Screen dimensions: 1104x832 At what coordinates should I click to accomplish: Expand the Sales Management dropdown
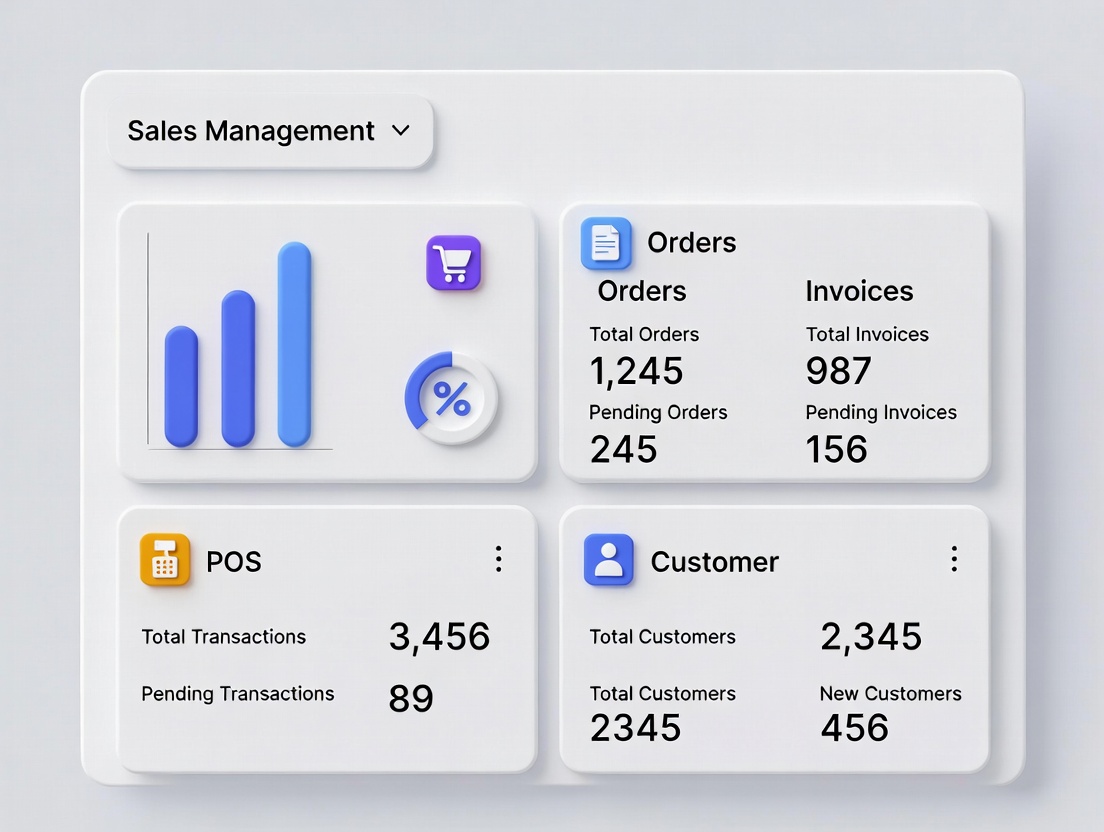pos(270,131)
